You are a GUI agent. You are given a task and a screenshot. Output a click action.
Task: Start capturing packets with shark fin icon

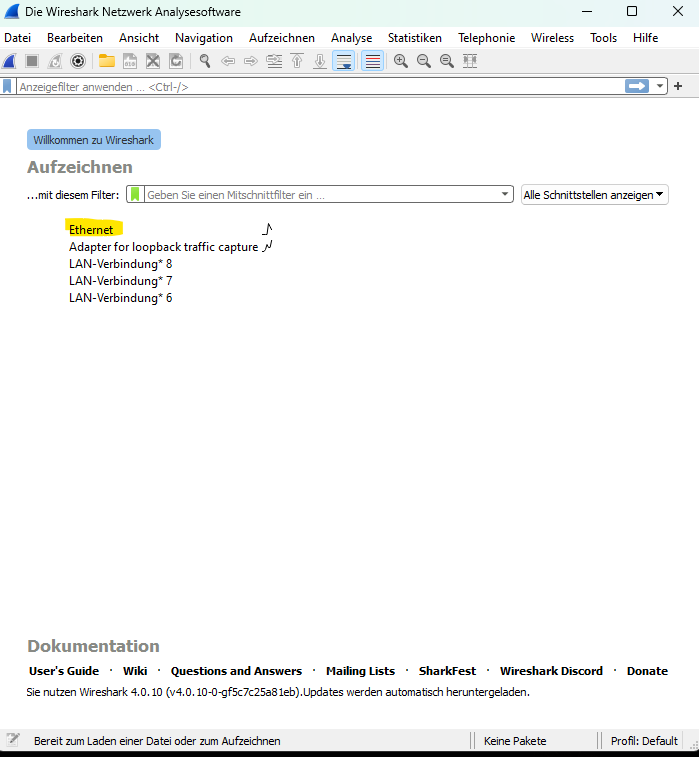[x=10, y=61]
